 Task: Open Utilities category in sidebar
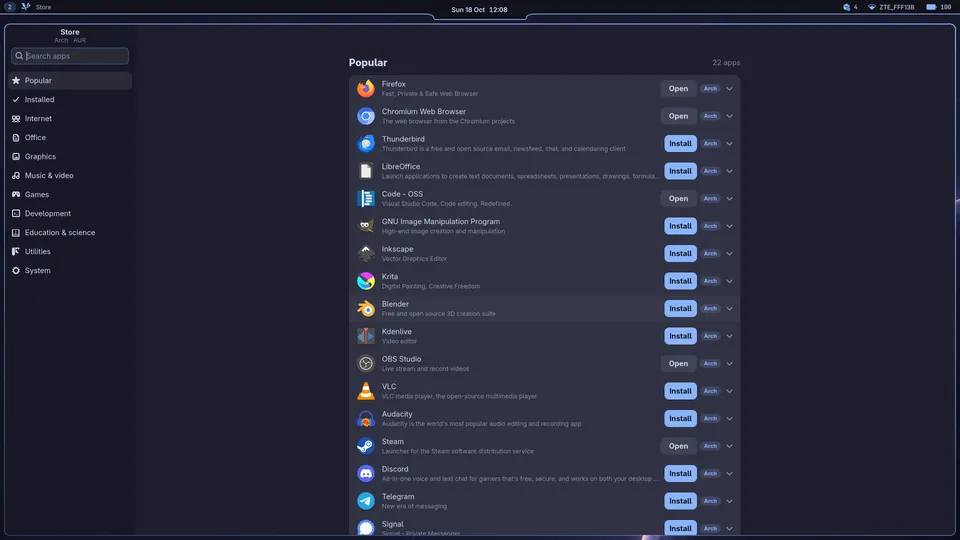tap(70, 251)
